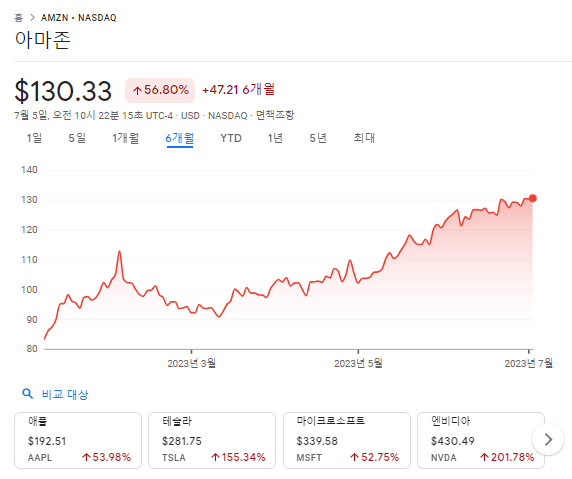Click the 2023년 5월 axis label
Image resolution: width=572 pixels, height=479 pixels.
tap(358, 363)
